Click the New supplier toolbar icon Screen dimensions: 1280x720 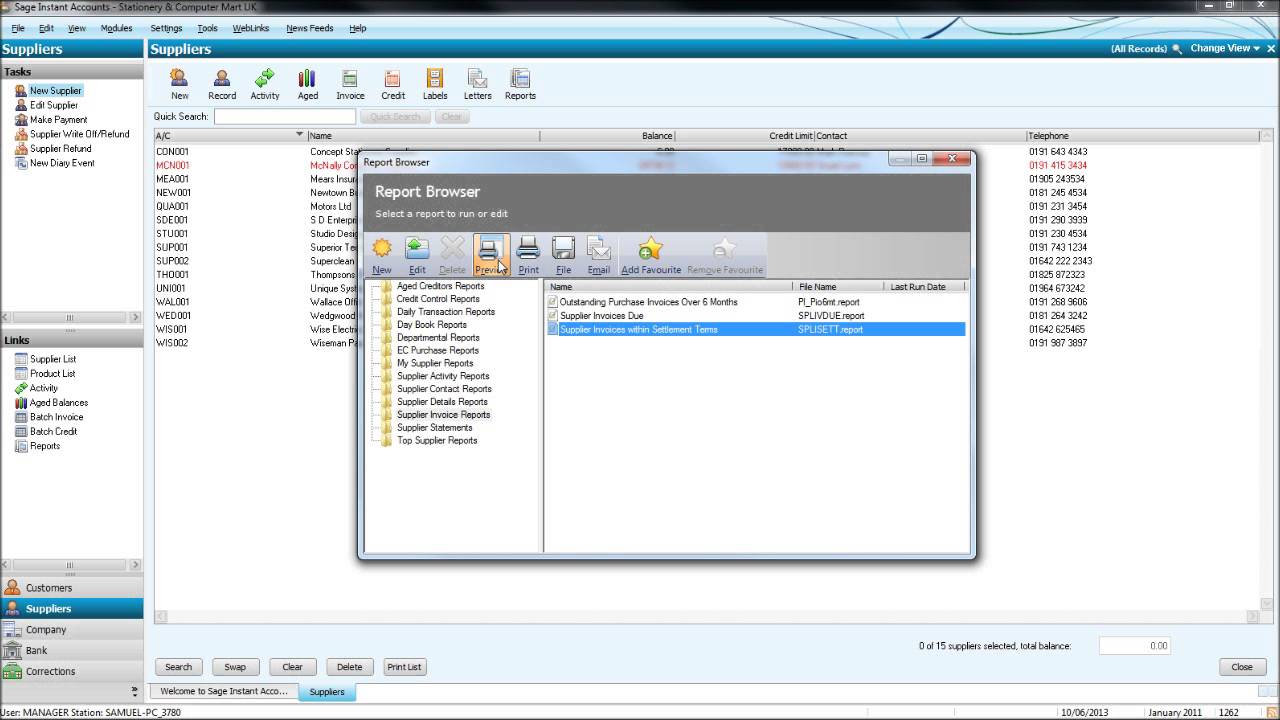[x=179, y=84]
